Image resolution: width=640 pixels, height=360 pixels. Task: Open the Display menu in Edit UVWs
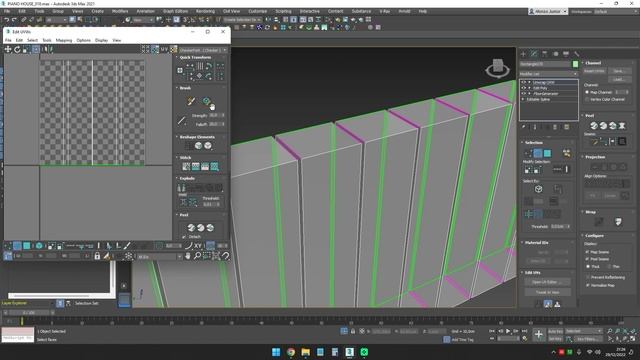pyautogui.click(x=101, y=40)
